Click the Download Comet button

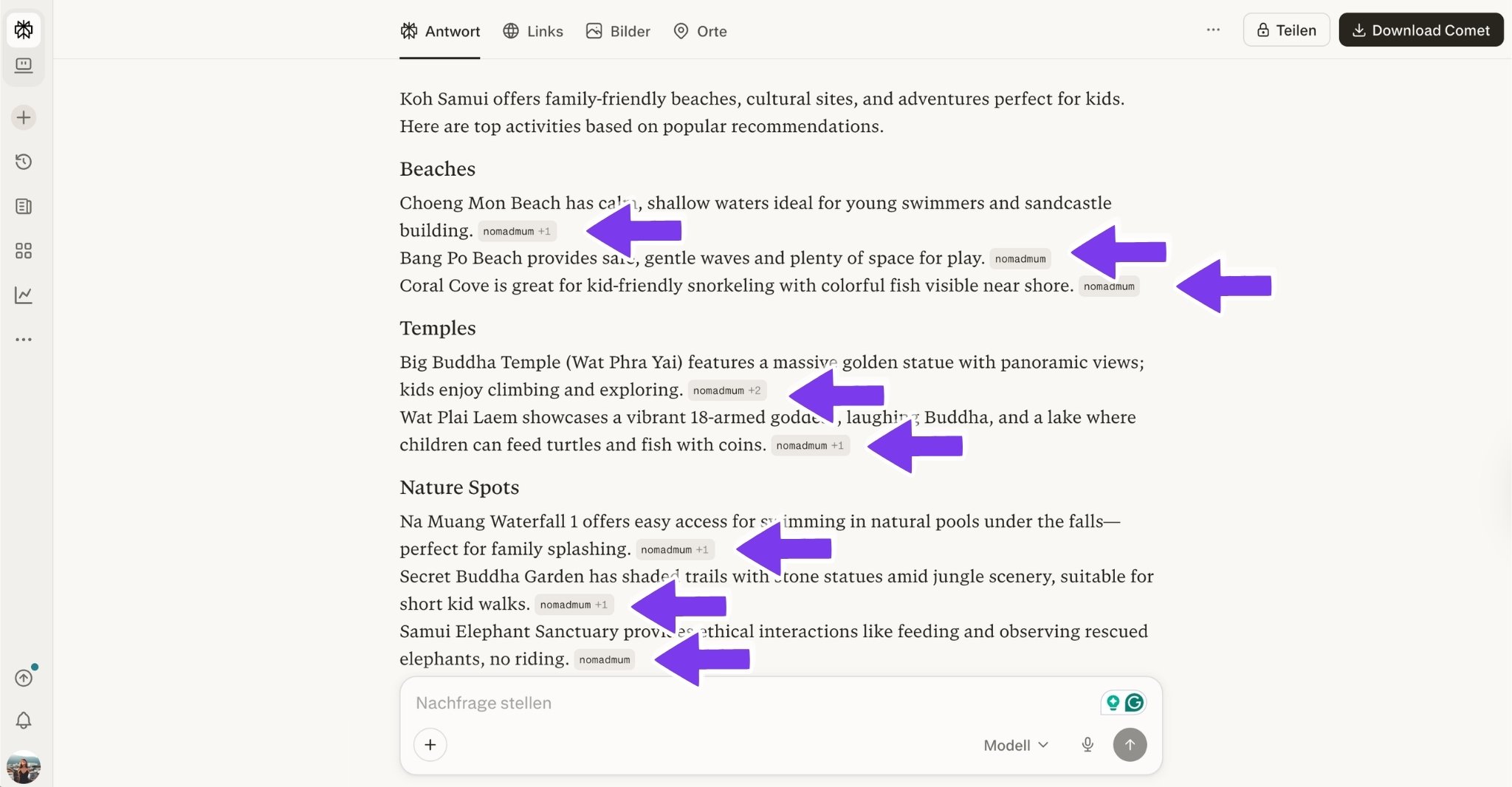click(x=1419, y=30)
